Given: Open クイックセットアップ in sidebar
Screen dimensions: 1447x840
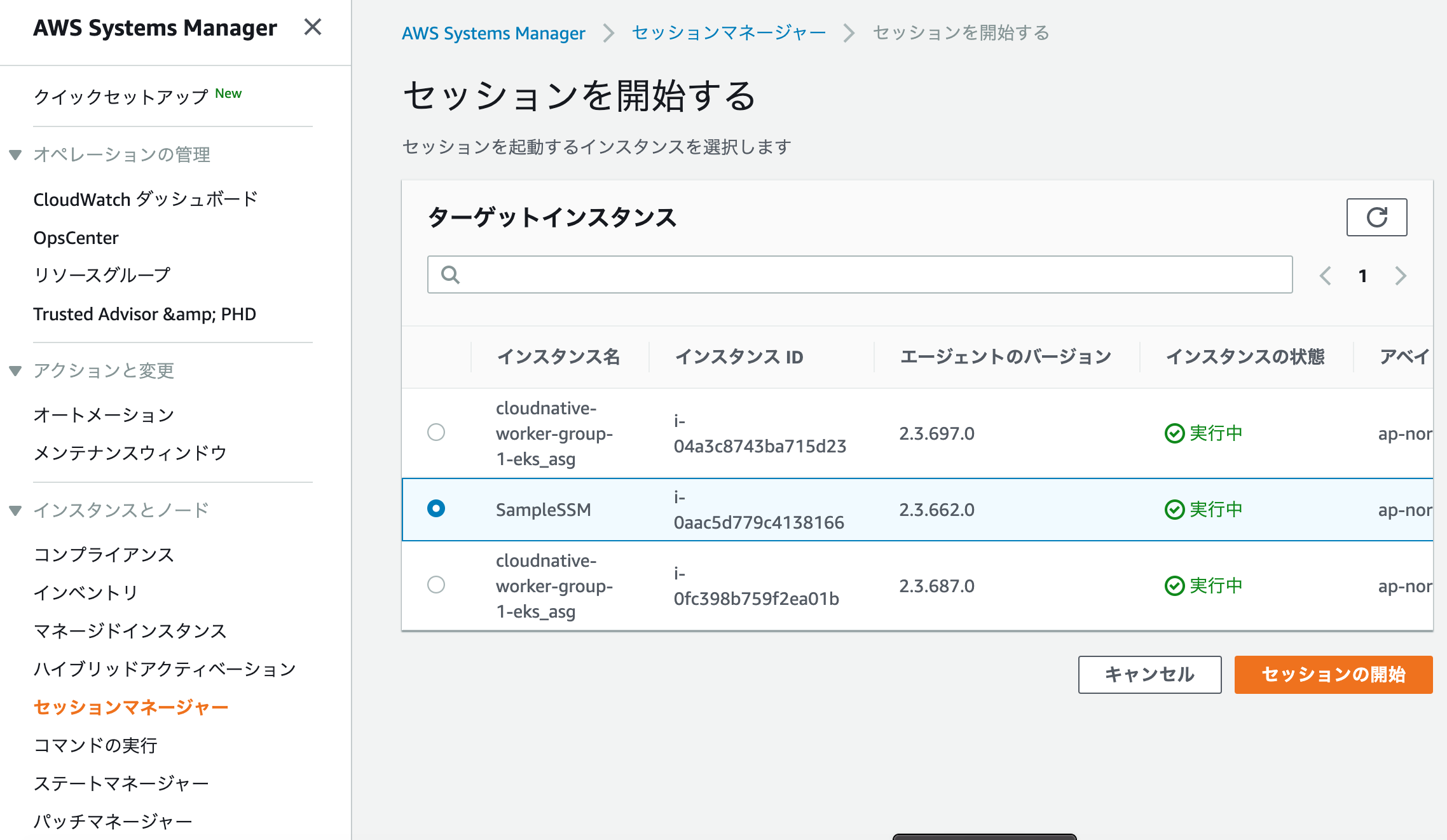Looking at the screenshot, I should [121, 97].
